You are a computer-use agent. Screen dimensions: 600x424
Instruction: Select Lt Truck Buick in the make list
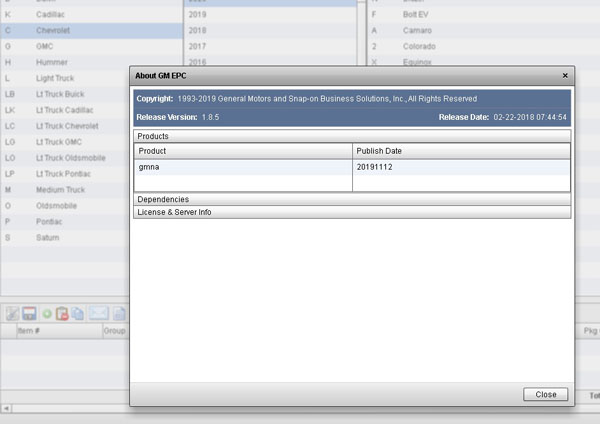coord(65,94)
